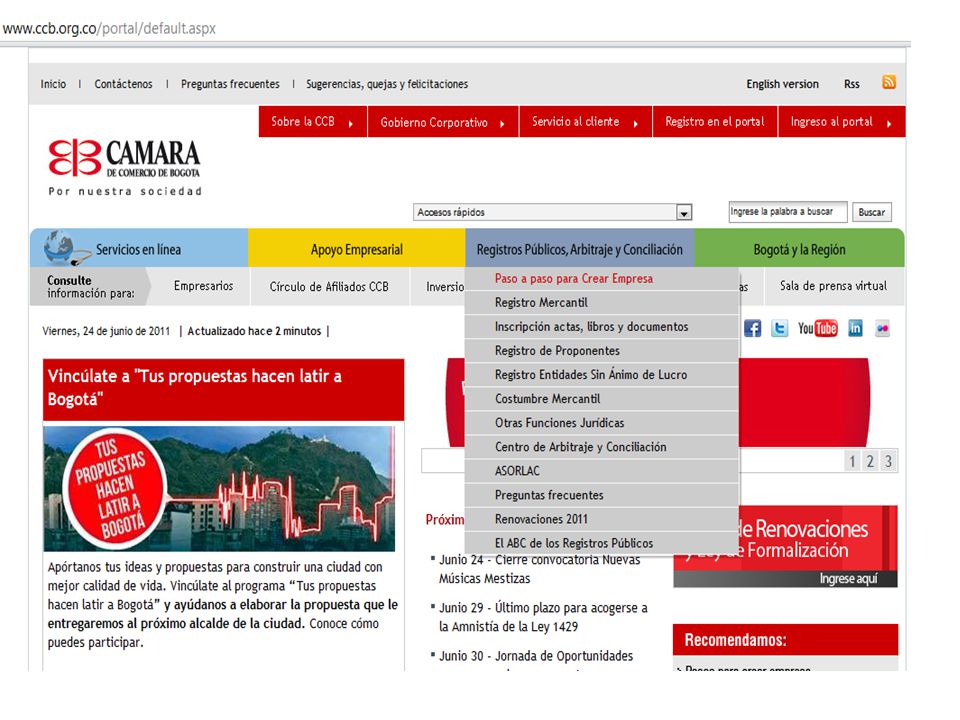Image resolution: width=960 pixels, height=720 pixels.
Task: Open the Preguntas frecuentes top bar link
Action: point(230,84)
